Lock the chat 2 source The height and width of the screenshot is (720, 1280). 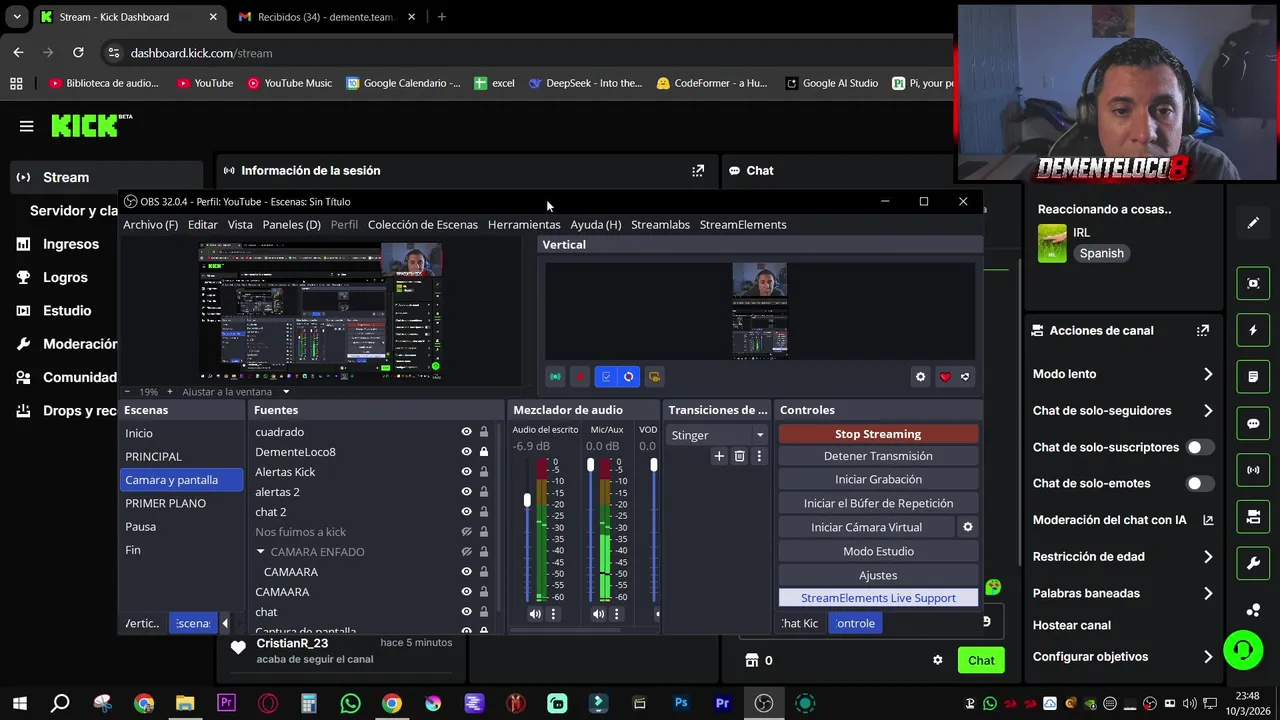(484, 512)
